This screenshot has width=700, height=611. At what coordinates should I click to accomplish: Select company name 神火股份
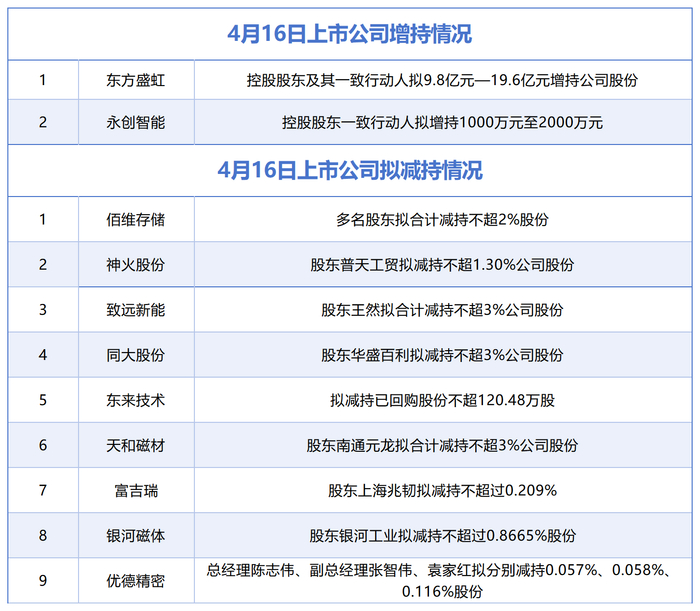pyautogui.click(x=136, y=265)
